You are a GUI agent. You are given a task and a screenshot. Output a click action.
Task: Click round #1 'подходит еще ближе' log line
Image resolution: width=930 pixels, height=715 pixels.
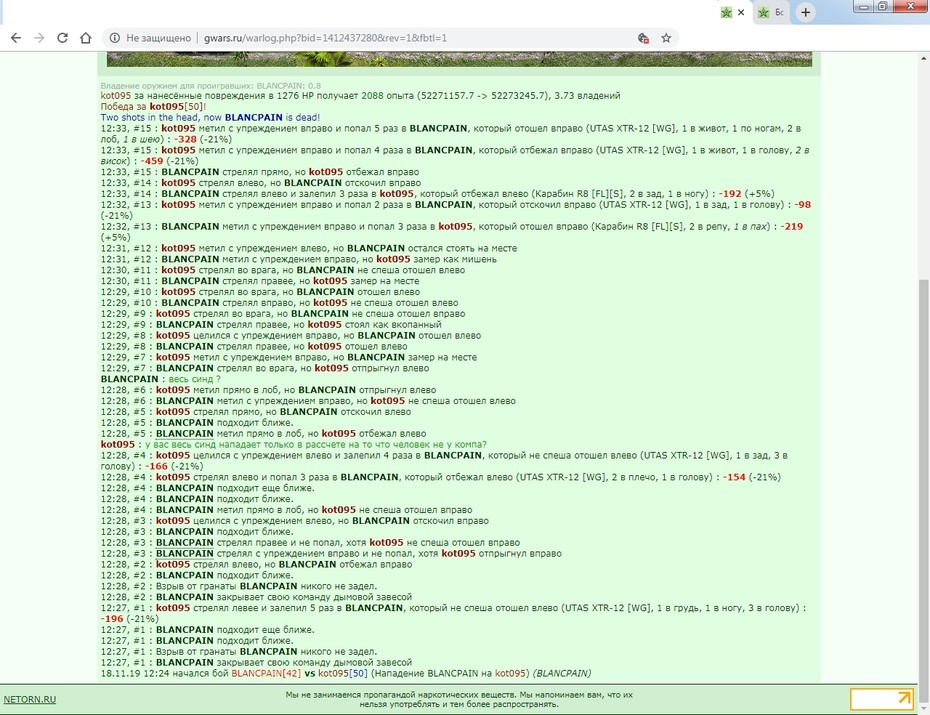click(208, 630)
